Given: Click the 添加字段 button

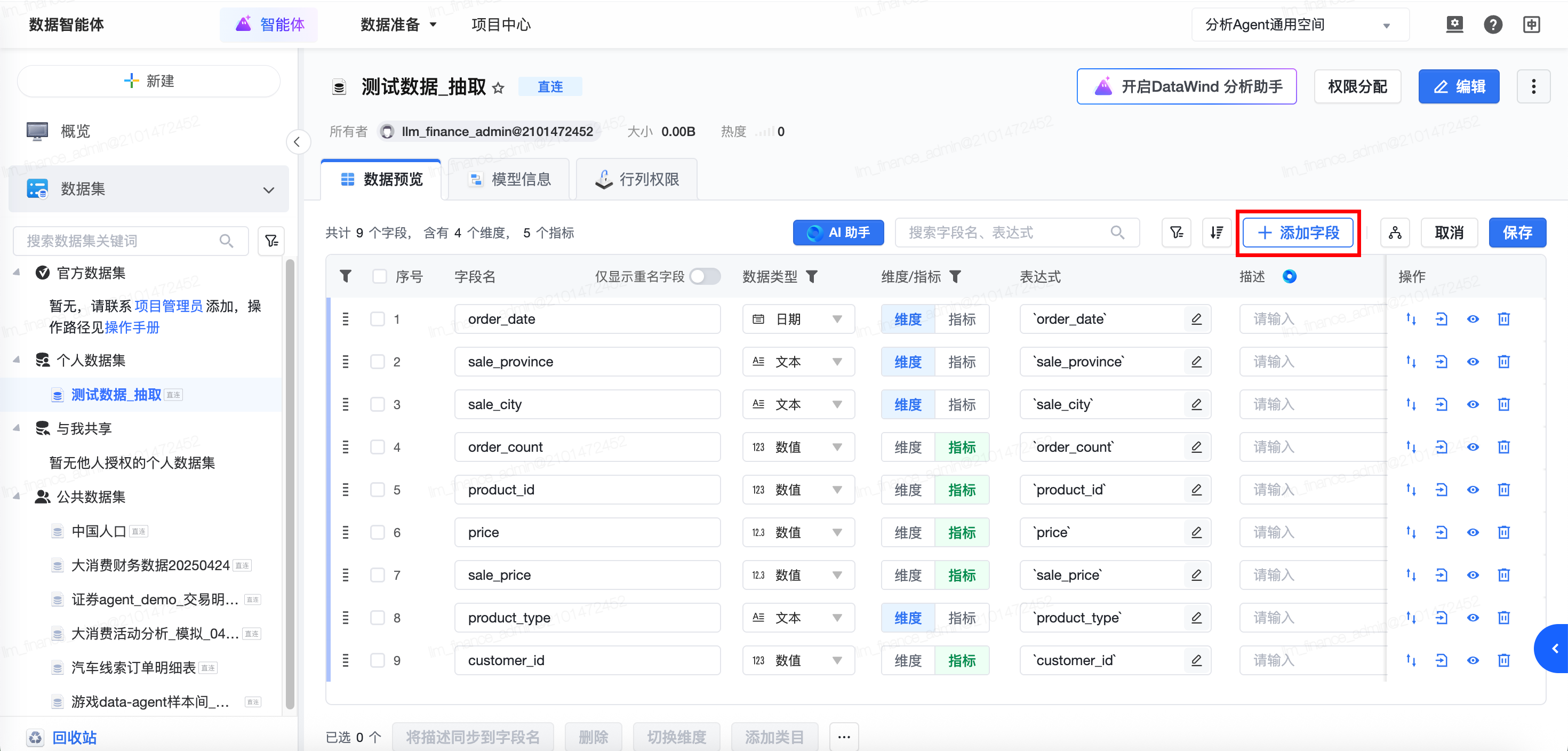Looking at the screenshot, I should pos(1298,233).
